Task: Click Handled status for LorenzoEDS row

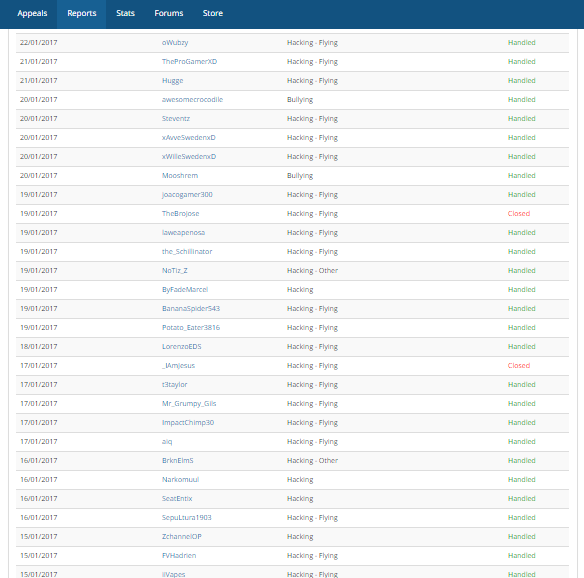Action: pos(521,346)
